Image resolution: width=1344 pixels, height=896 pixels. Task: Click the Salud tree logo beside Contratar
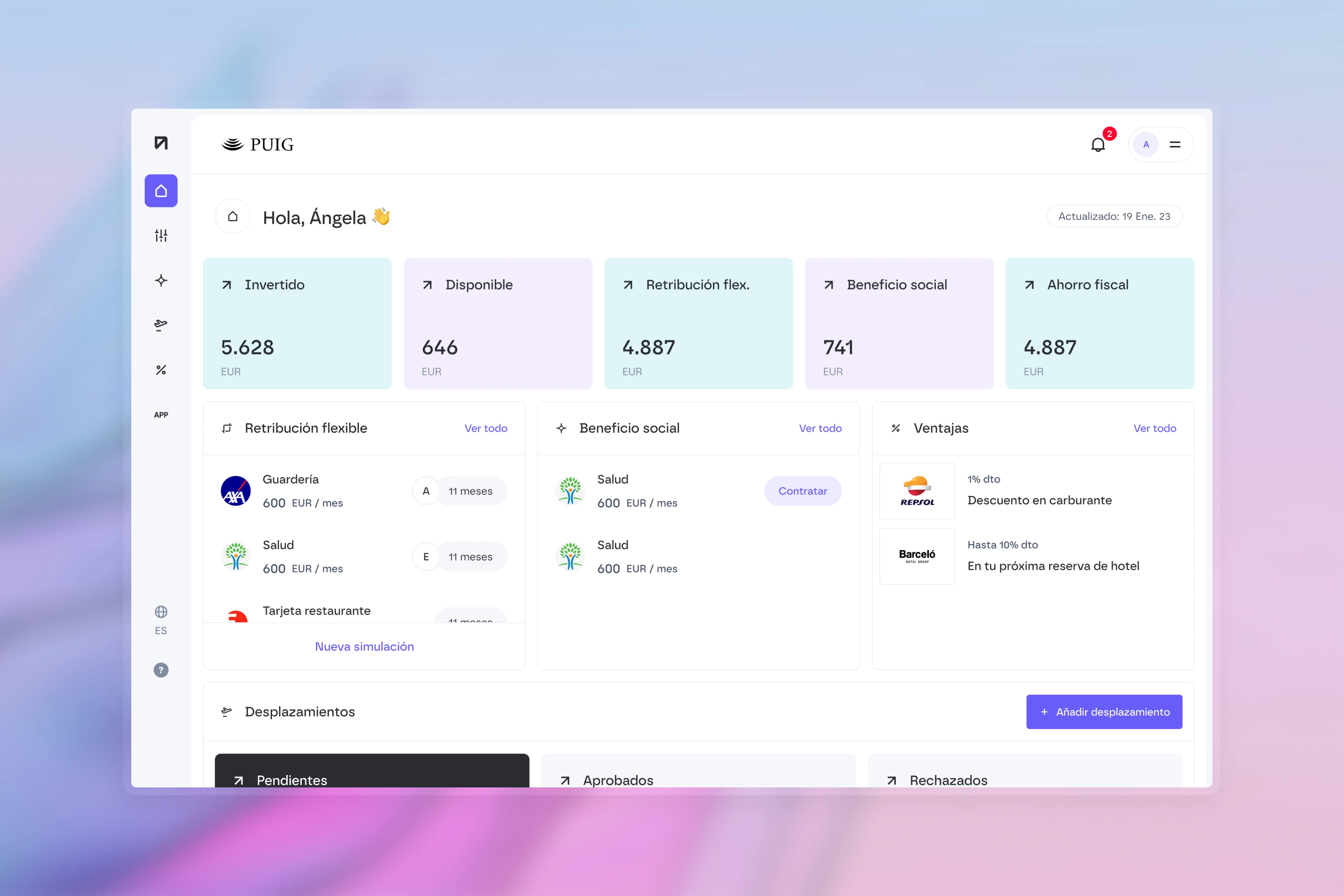click(570, 491)
